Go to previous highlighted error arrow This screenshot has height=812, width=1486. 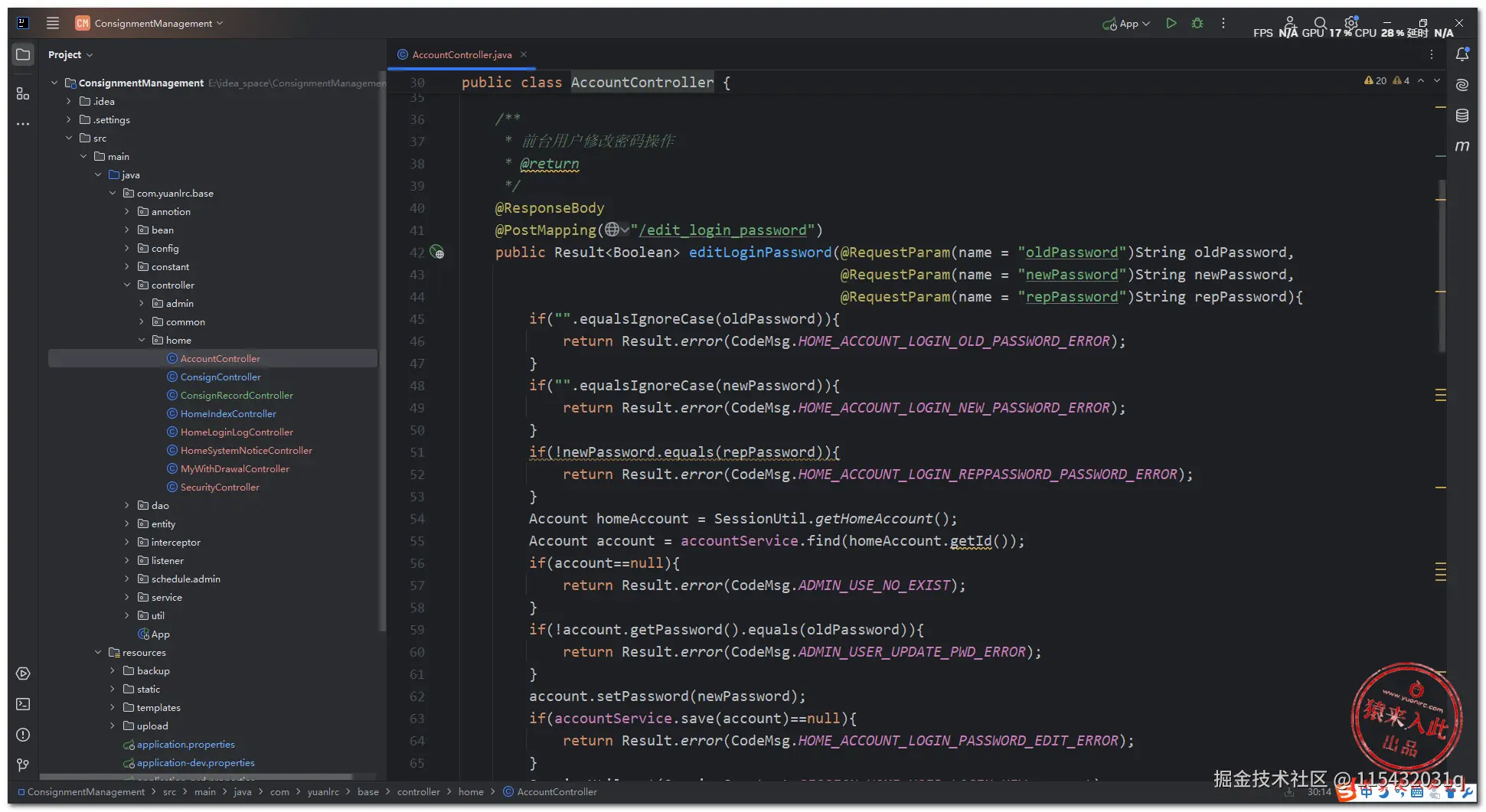[1421, 80]
